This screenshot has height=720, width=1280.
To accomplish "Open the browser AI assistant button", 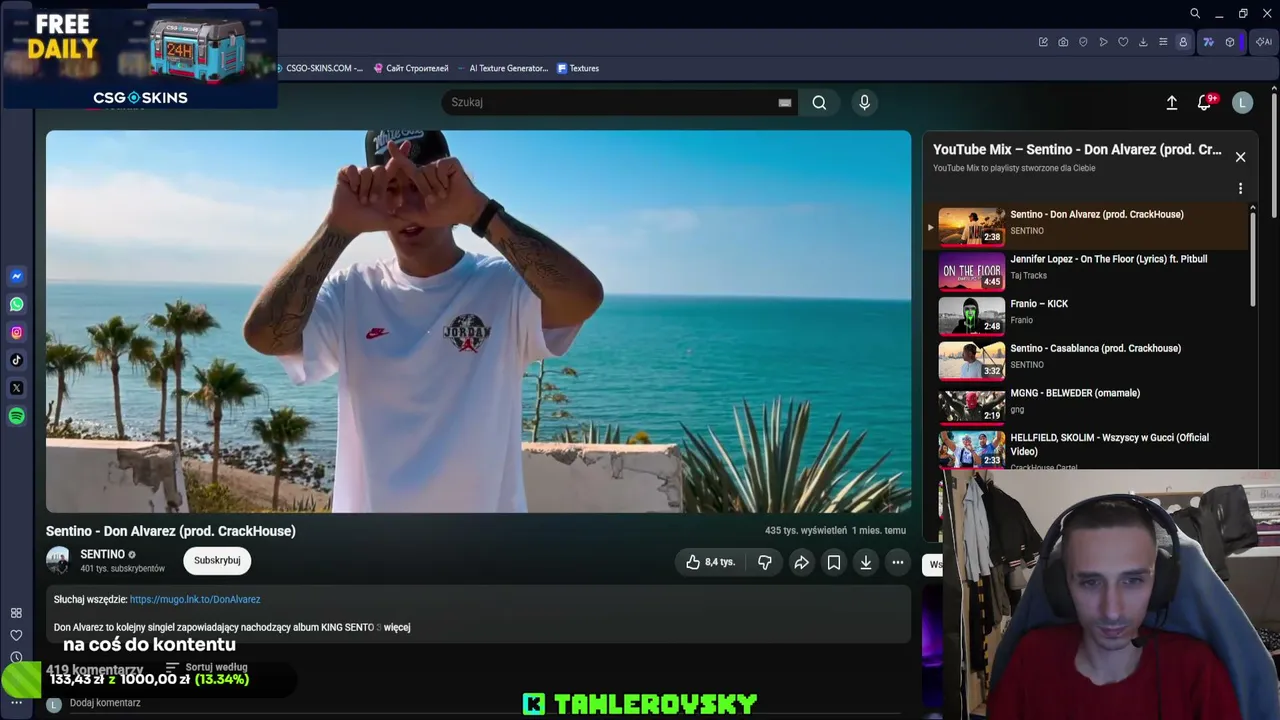I will click(x=1264, y=42).
